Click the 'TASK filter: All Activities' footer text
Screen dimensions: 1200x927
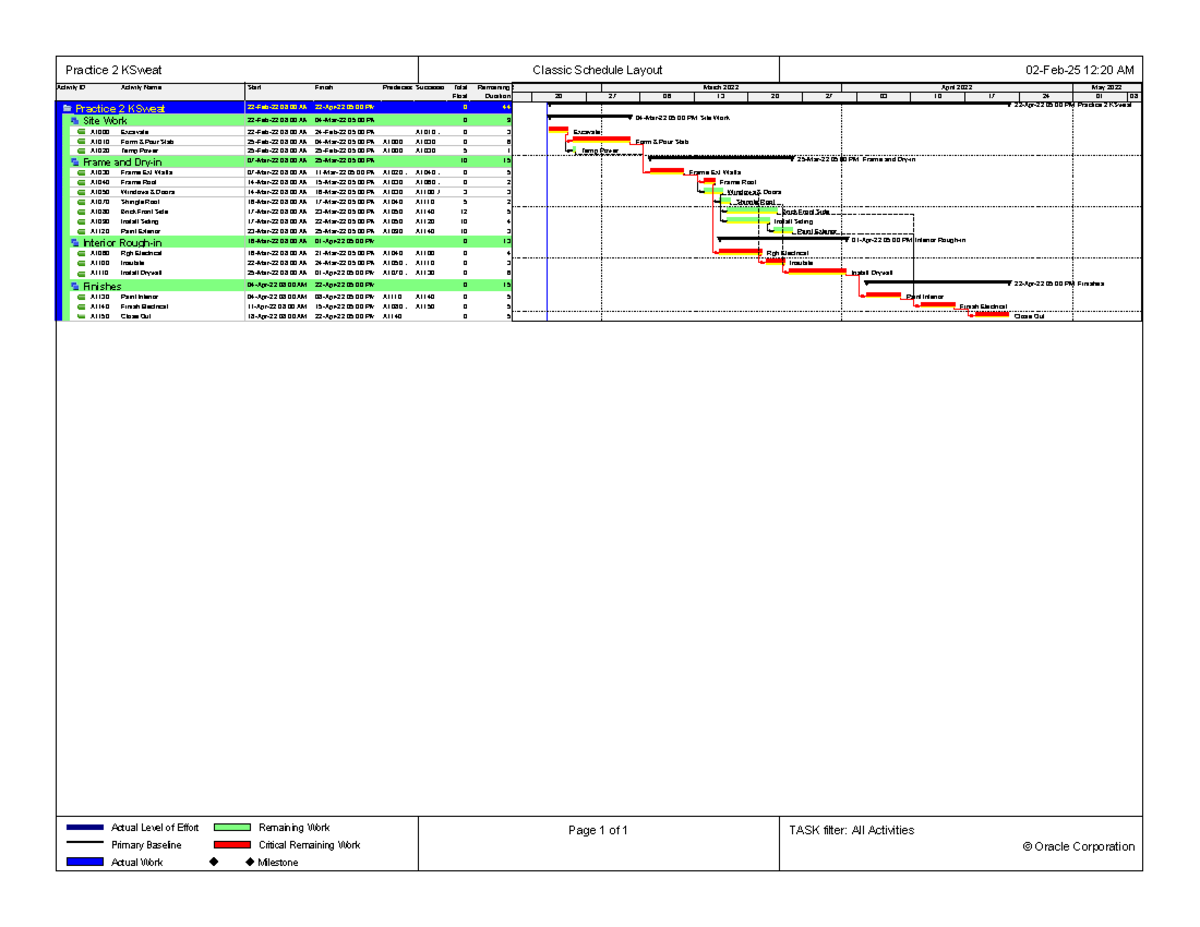click(x=851, y=830)
